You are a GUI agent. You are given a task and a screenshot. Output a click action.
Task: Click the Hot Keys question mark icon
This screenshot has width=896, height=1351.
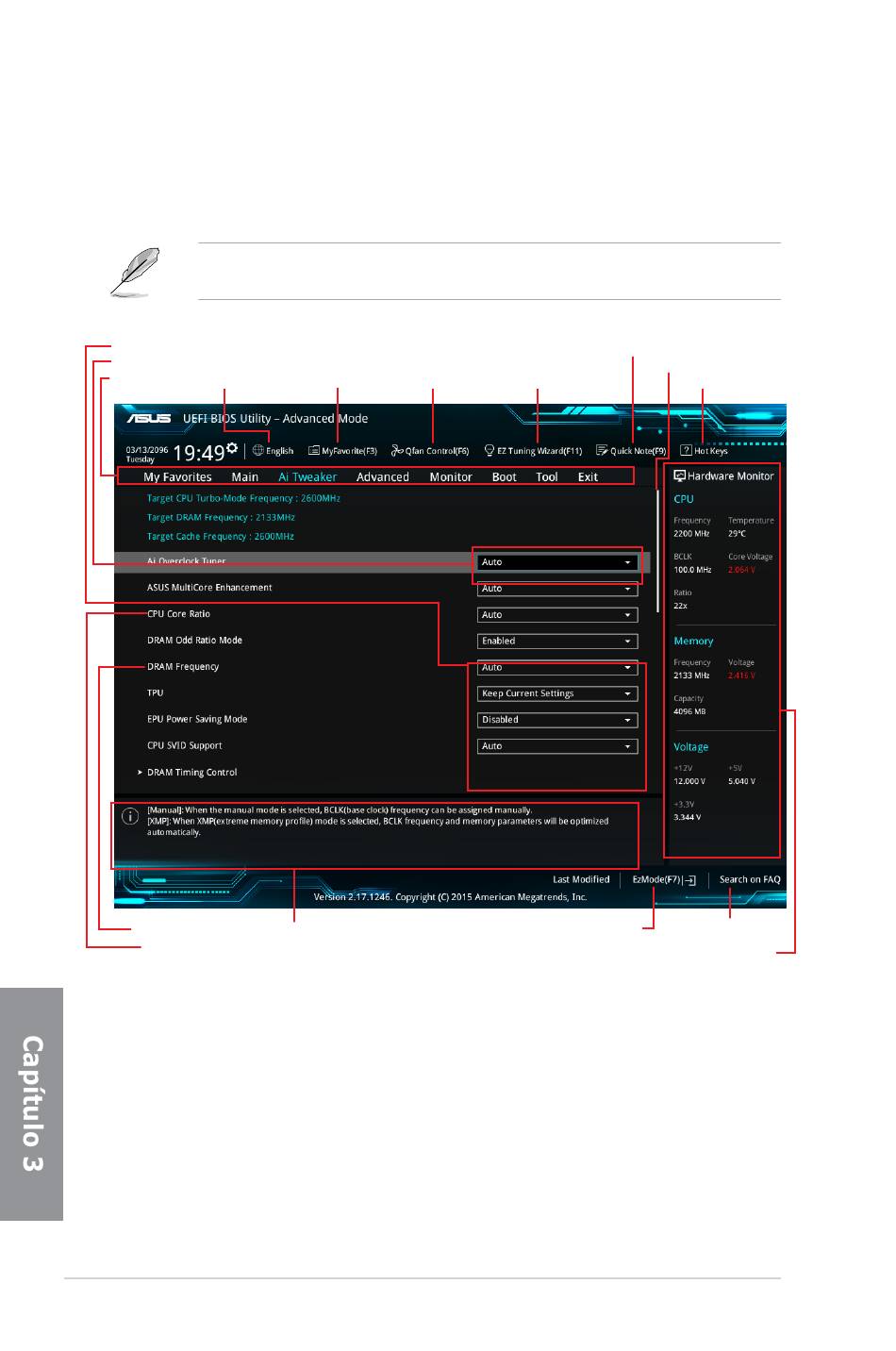point(686,451)
